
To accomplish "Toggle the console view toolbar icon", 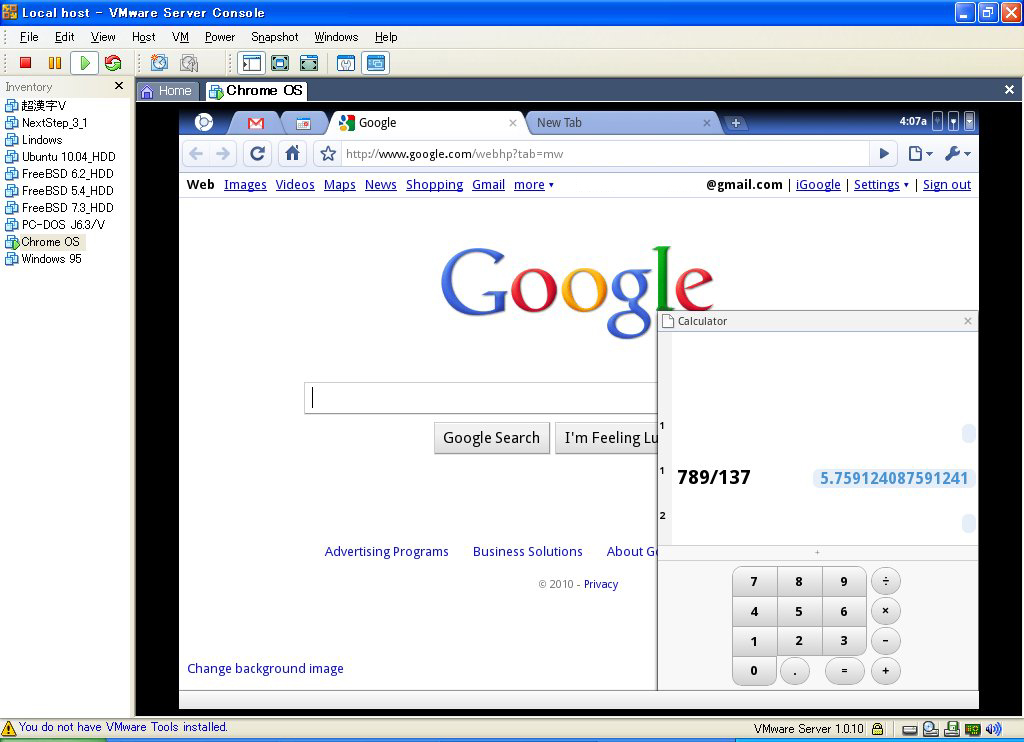I will (x=376, y=63).
